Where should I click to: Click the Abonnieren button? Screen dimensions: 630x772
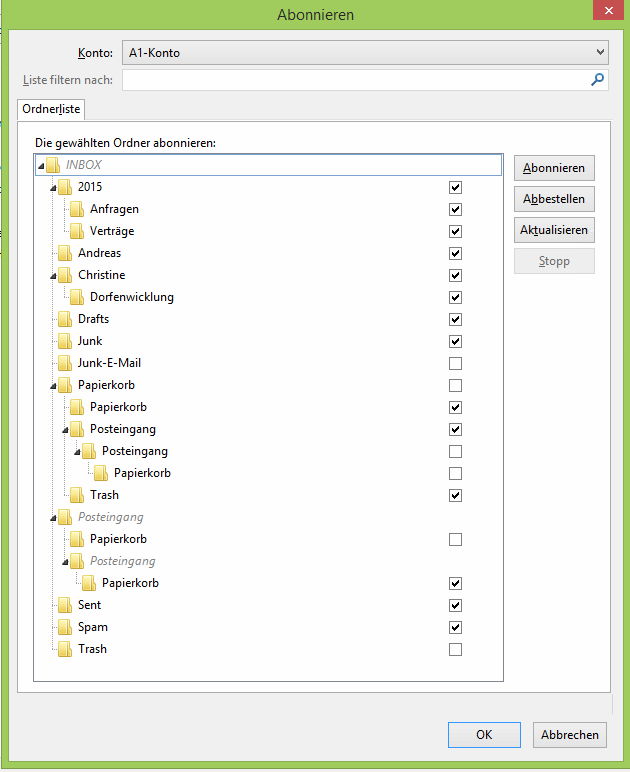click(x=554, y=168)
